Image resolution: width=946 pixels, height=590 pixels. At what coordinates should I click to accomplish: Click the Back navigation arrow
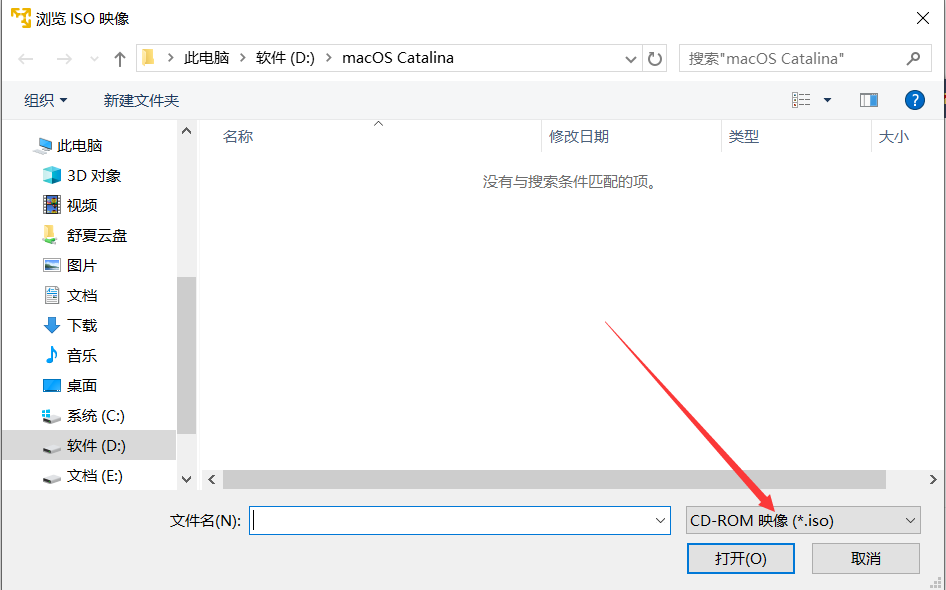pos(25,59)
